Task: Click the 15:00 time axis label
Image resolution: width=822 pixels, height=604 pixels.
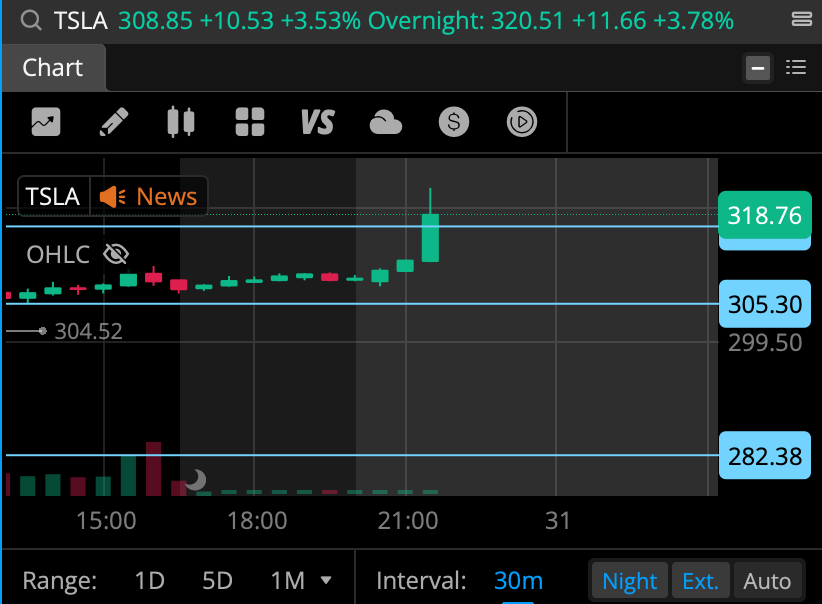Action: coord(105,521)
